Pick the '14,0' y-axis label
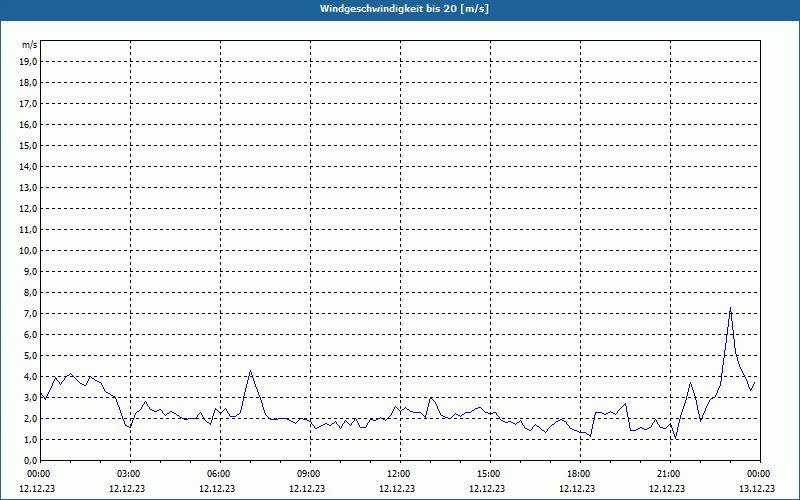The width and height of the screenshot is (800, 500). pyautogui.click(x=28, y=166)
